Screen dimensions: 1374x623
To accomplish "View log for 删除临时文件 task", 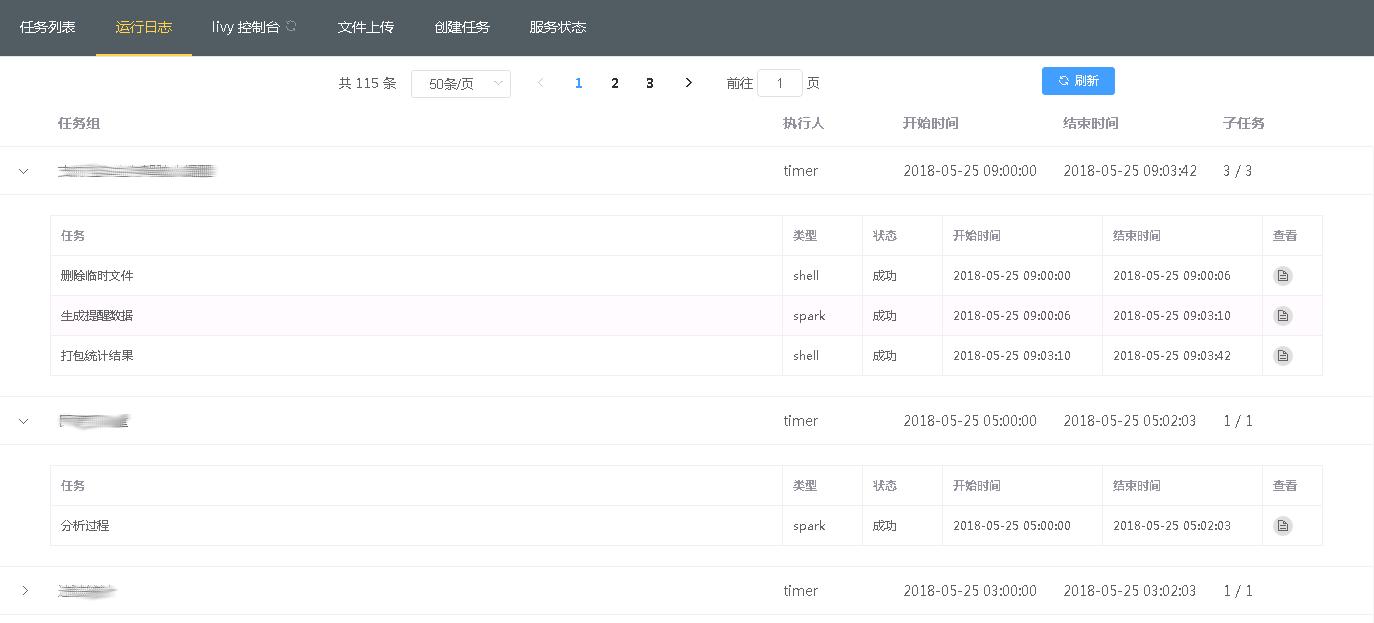I will tap(1283, 276).
